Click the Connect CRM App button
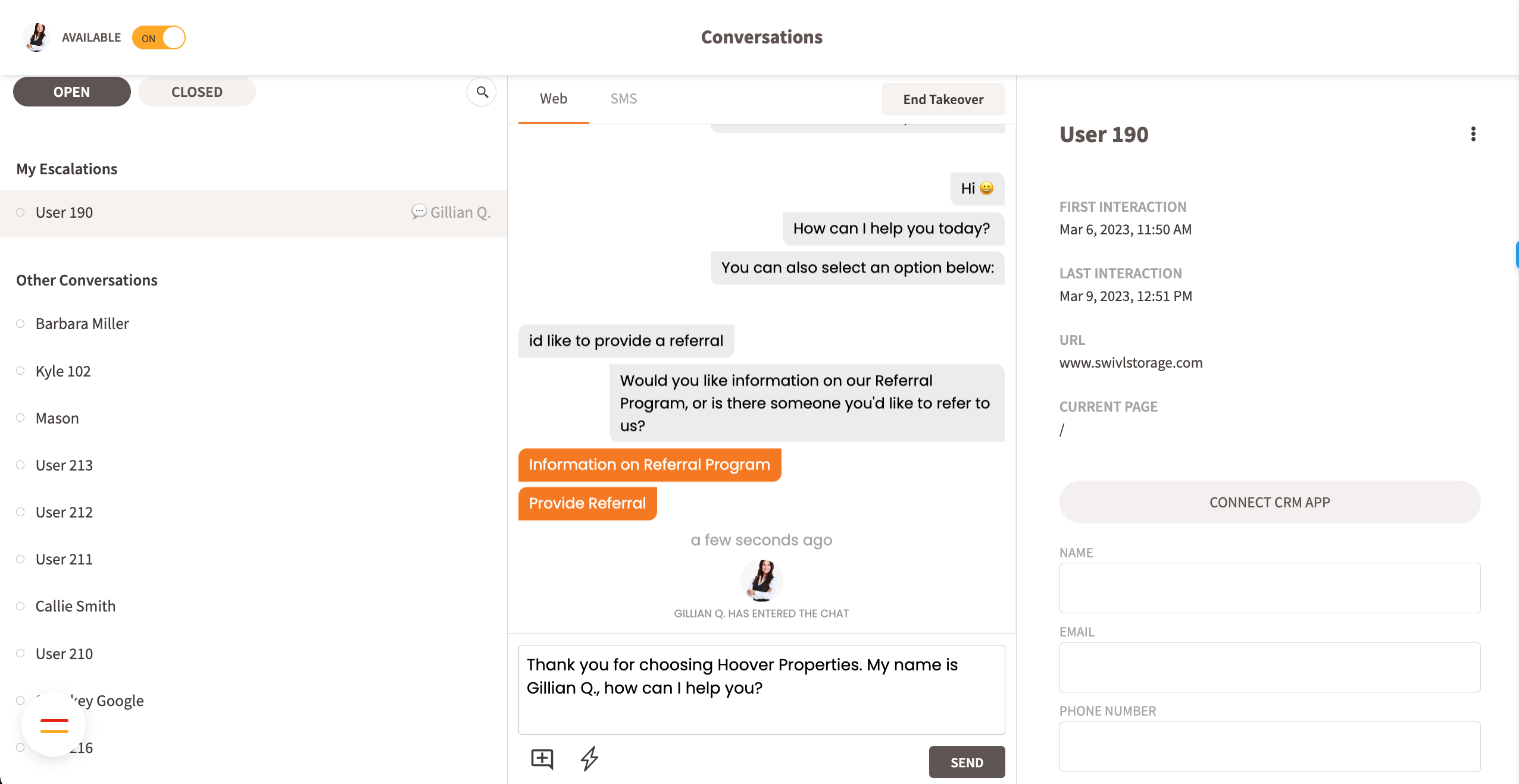1519x784 pixels. click(1269, 502)
